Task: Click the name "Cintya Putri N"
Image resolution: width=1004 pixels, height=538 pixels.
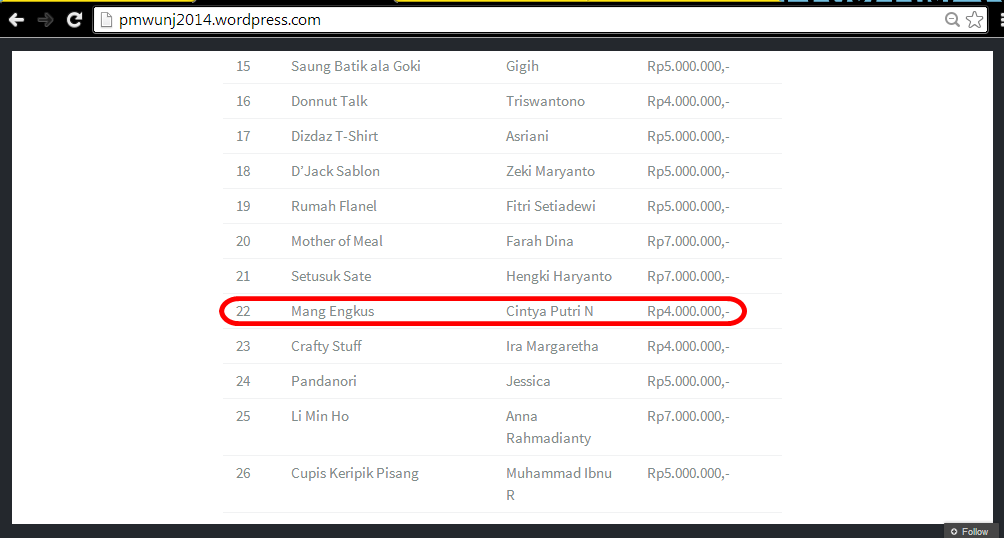Action: [549, 311]
